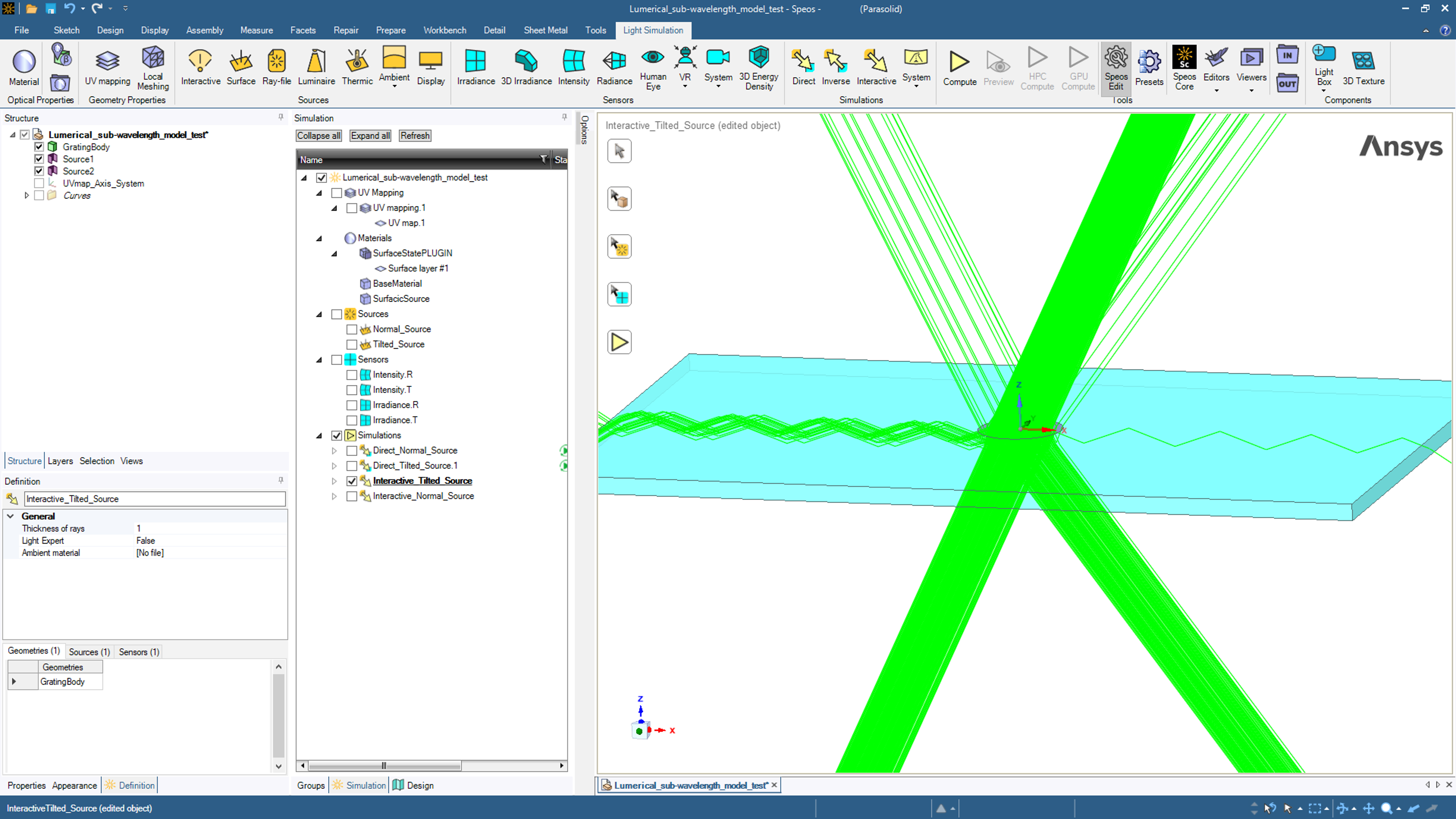The width and height of the screenshot is (1456, 819).
Task: Create a Direct simulation
Action: click(x=803, y=68)
